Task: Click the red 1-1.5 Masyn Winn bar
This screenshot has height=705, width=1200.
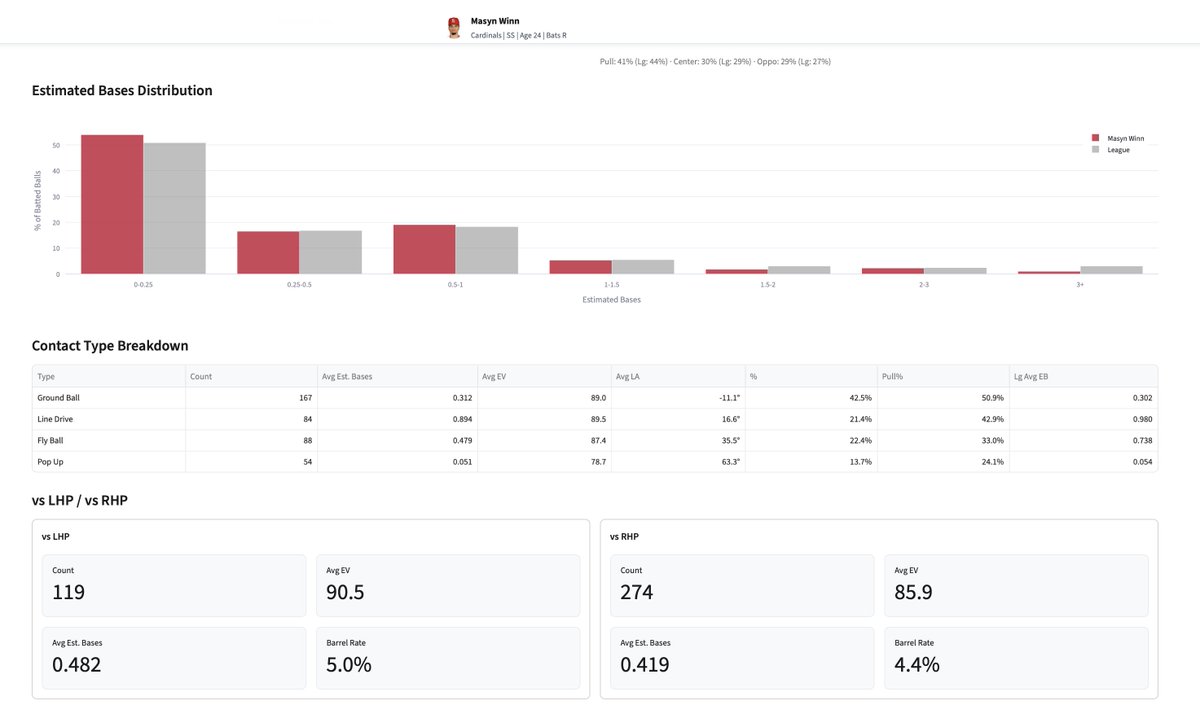Action: (580, 267)
